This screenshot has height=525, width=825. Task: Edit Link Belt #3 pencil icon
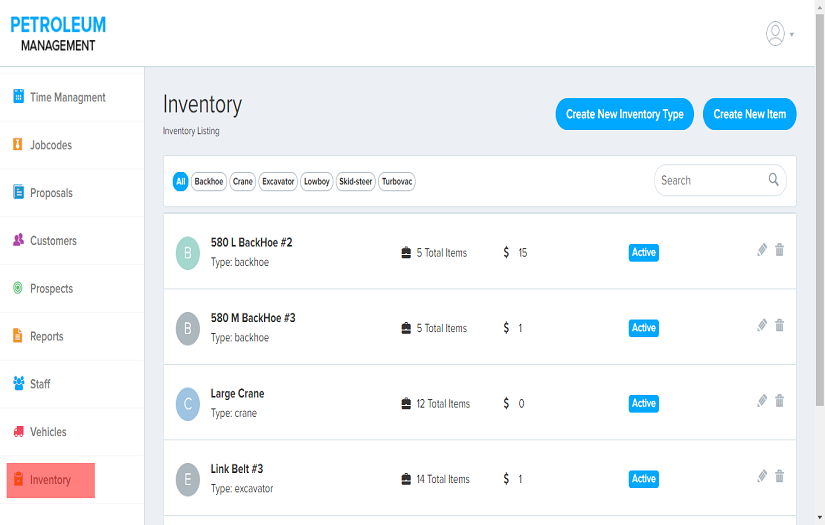tap(762, 476)
